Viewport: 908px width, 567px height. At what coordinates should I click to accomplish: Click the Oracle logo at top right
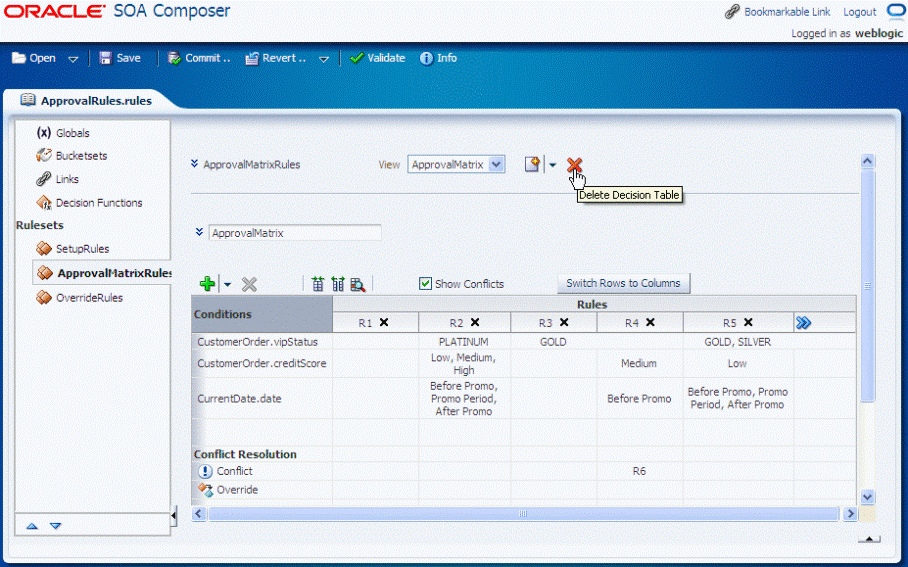click(896, 11)
